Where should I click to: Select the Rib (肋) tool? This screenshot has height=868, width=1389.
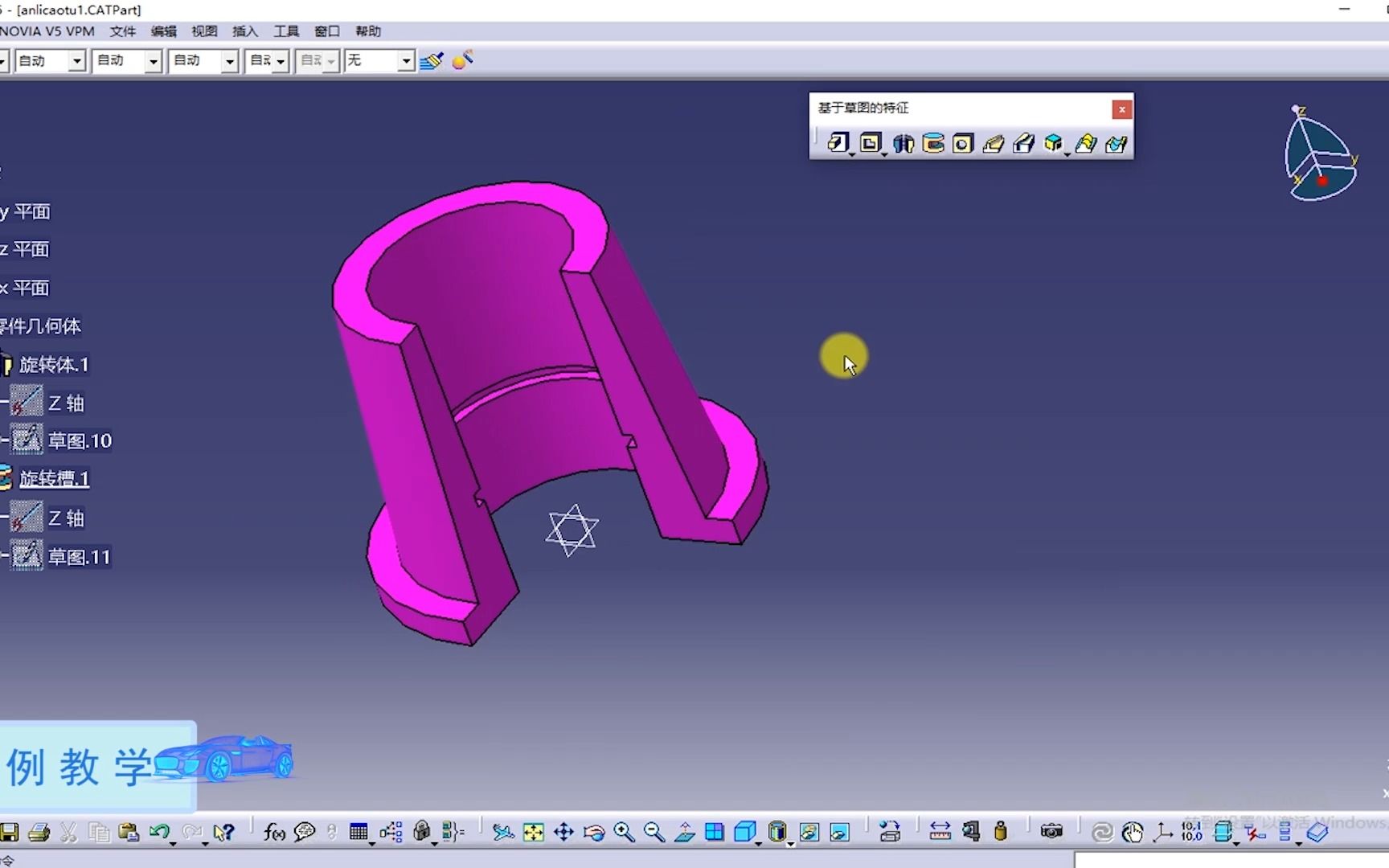[x=994, y=143]
